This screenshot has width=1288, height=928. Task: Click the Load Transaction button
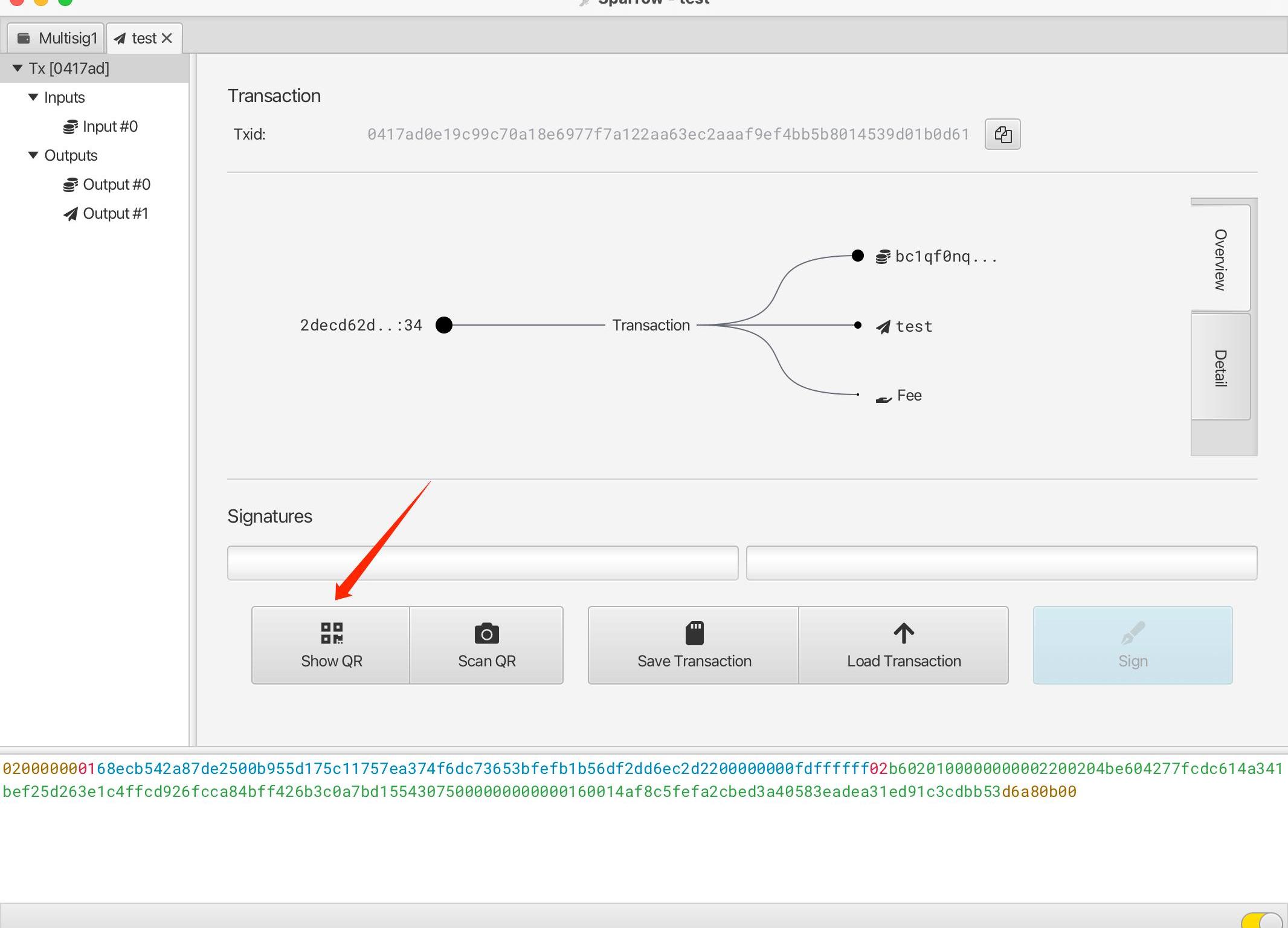coord(903,645)
